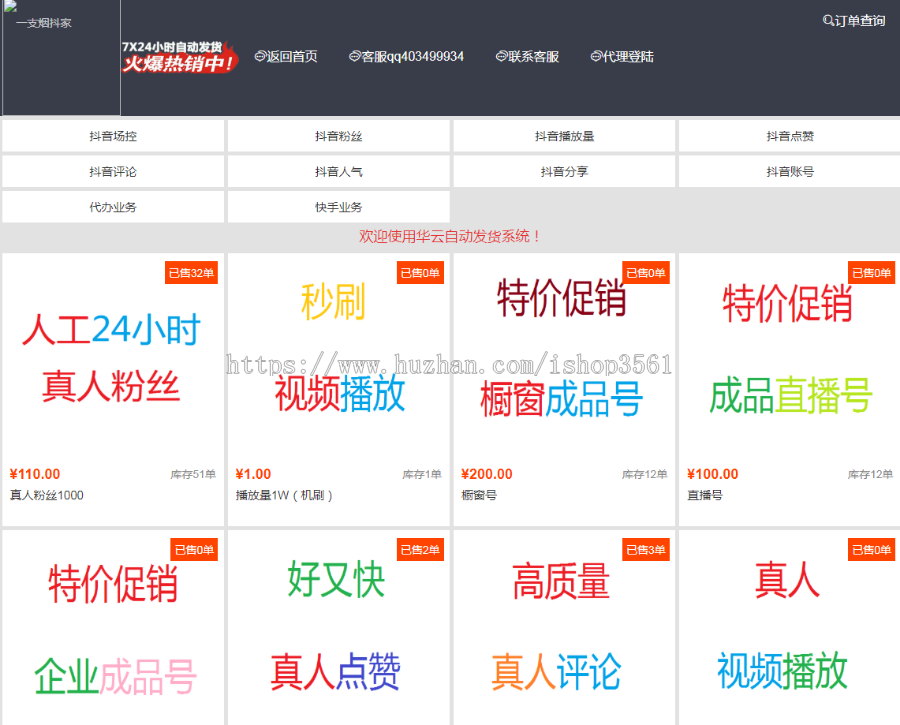The height and width of the screenshot is (725, 900).
Task: Open the 快手业务 category
Action: coord(336,207)
